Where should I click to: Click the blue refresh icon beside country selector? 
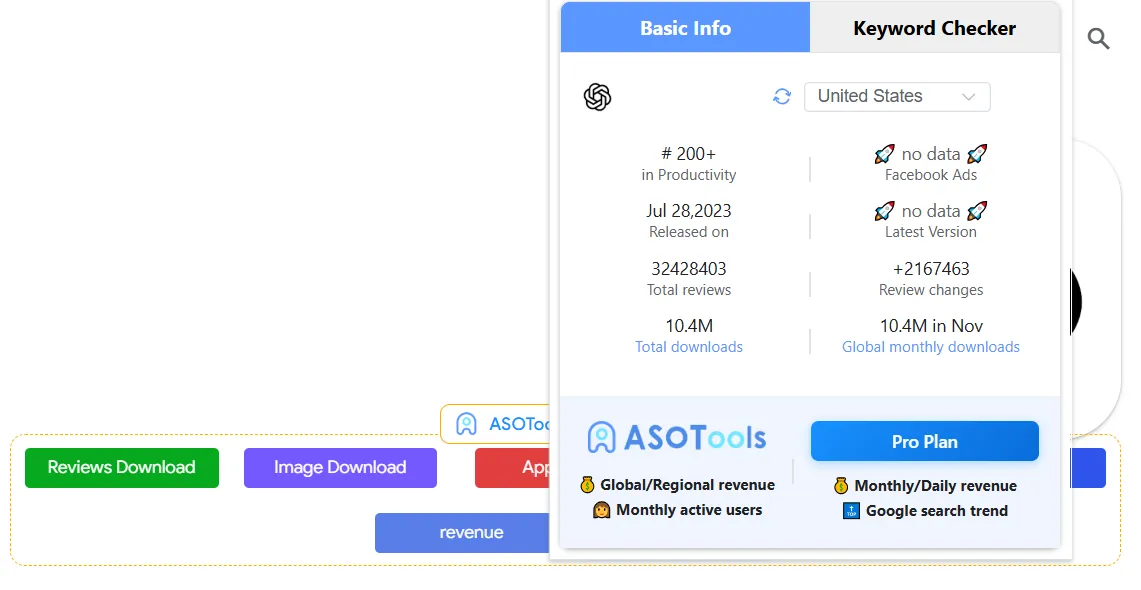(x=782, y=97)
